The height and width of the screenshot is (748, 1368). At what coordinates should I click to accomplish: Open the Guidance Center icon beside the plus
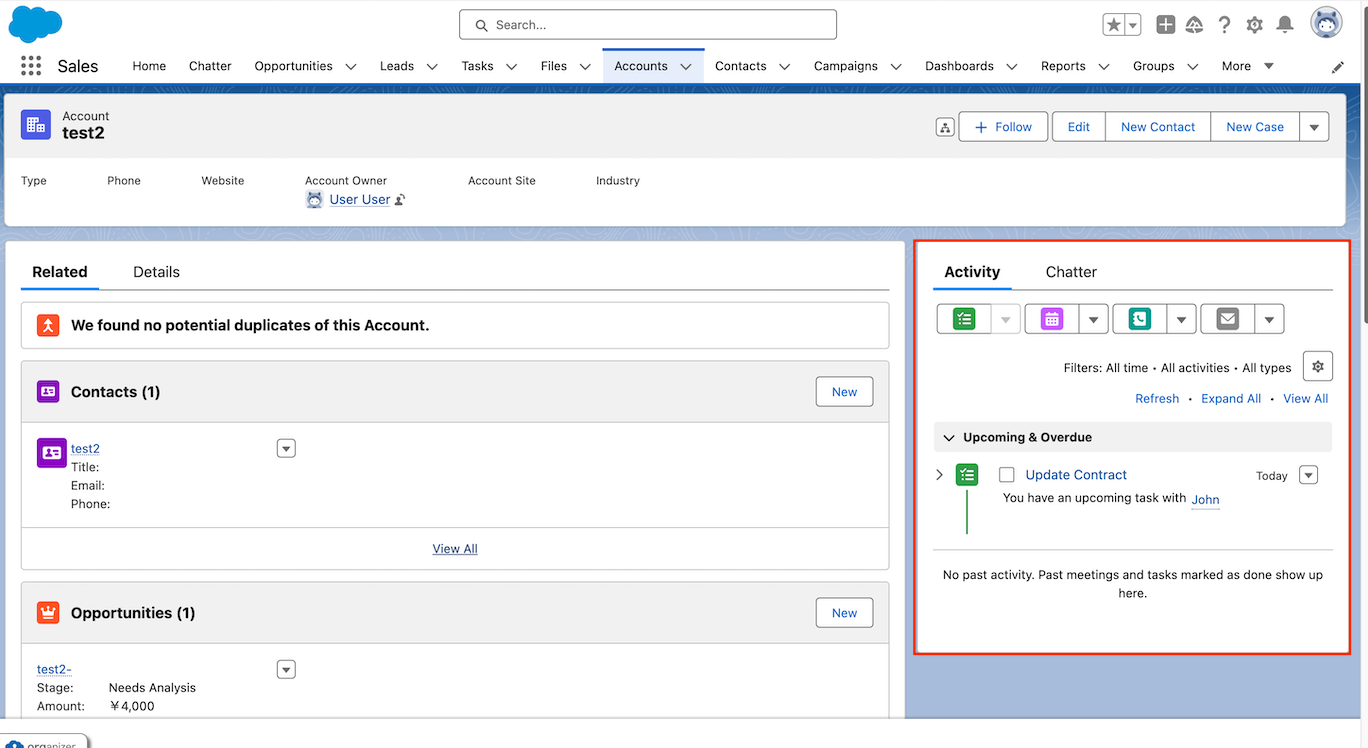click(x=1195, y=25)
